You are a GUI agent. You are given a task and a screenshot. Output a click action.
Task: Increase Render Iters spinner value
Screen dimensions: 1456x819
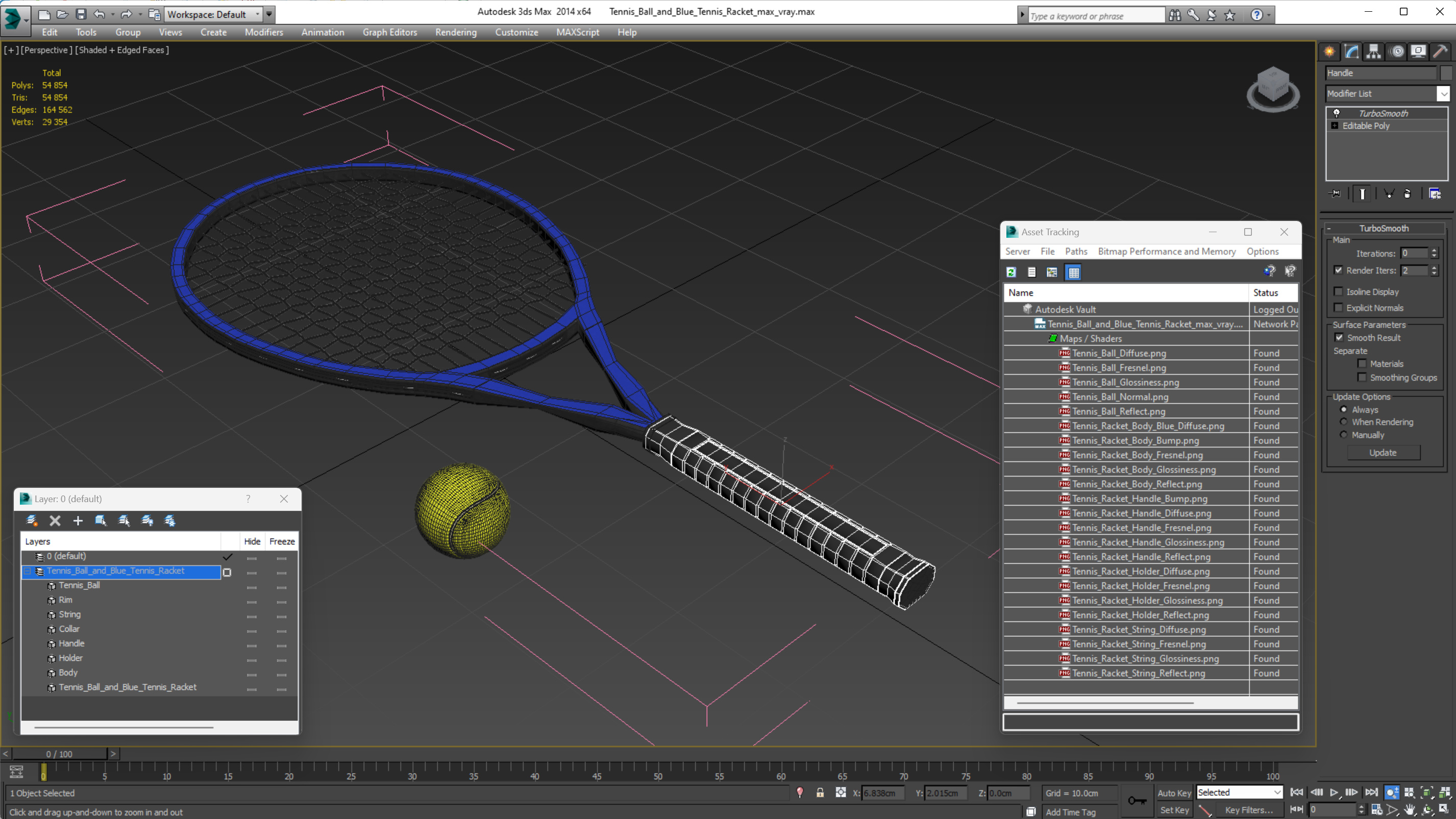1434,267
